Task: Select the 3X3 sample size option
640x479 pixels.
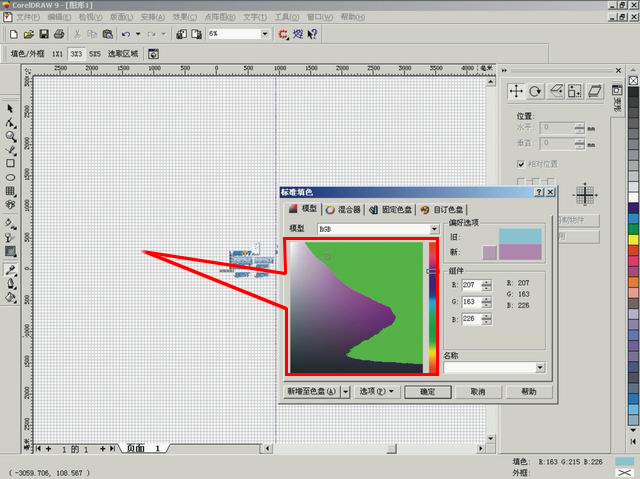Action: point(76,54)
